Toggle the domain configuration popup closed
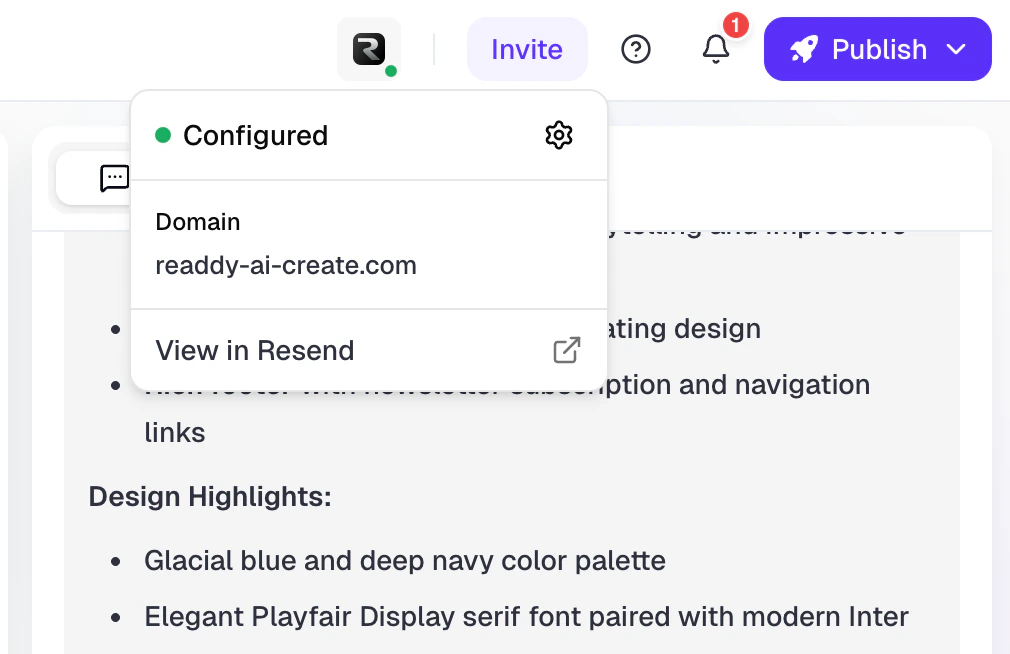This screenshot has height=654, width=1010. click(x=368, y=48)
